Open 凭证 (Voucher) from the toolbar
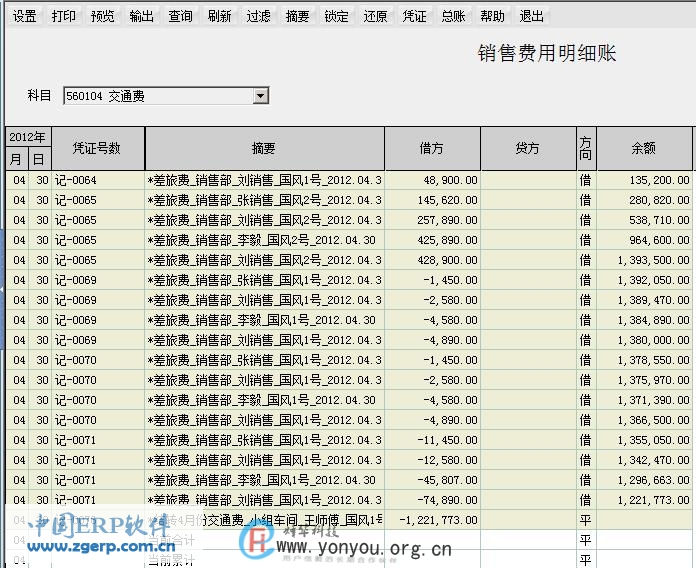The image size is (696, 568). (414, 16)
